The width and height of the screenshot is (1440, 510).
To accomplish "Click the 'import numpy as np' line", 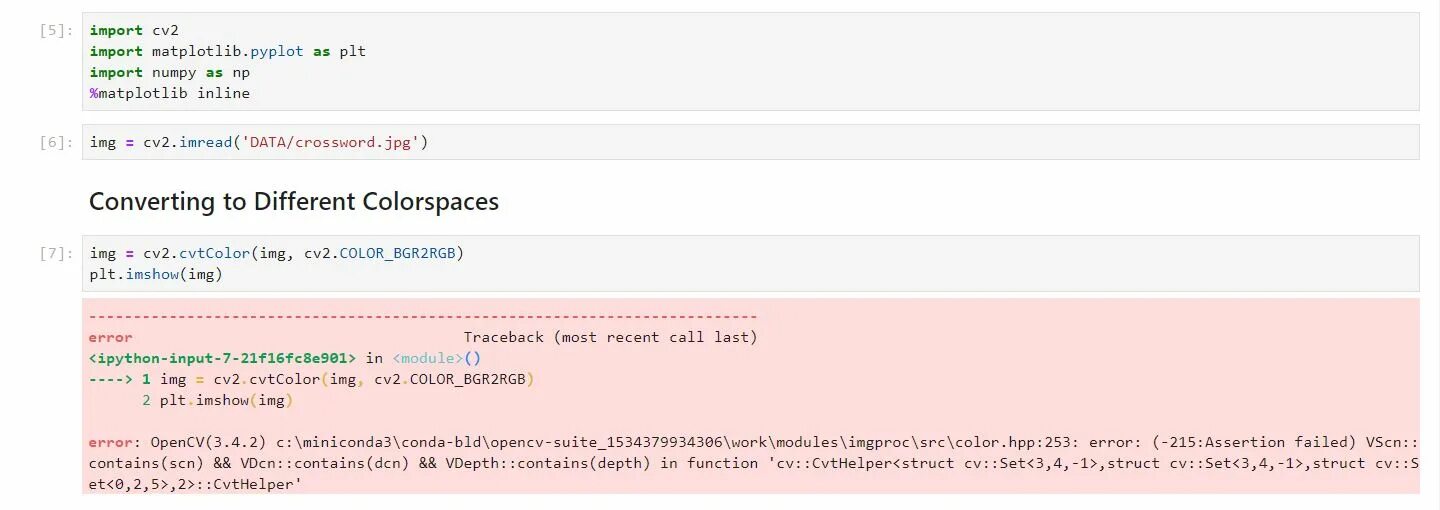I will point(169,72).
